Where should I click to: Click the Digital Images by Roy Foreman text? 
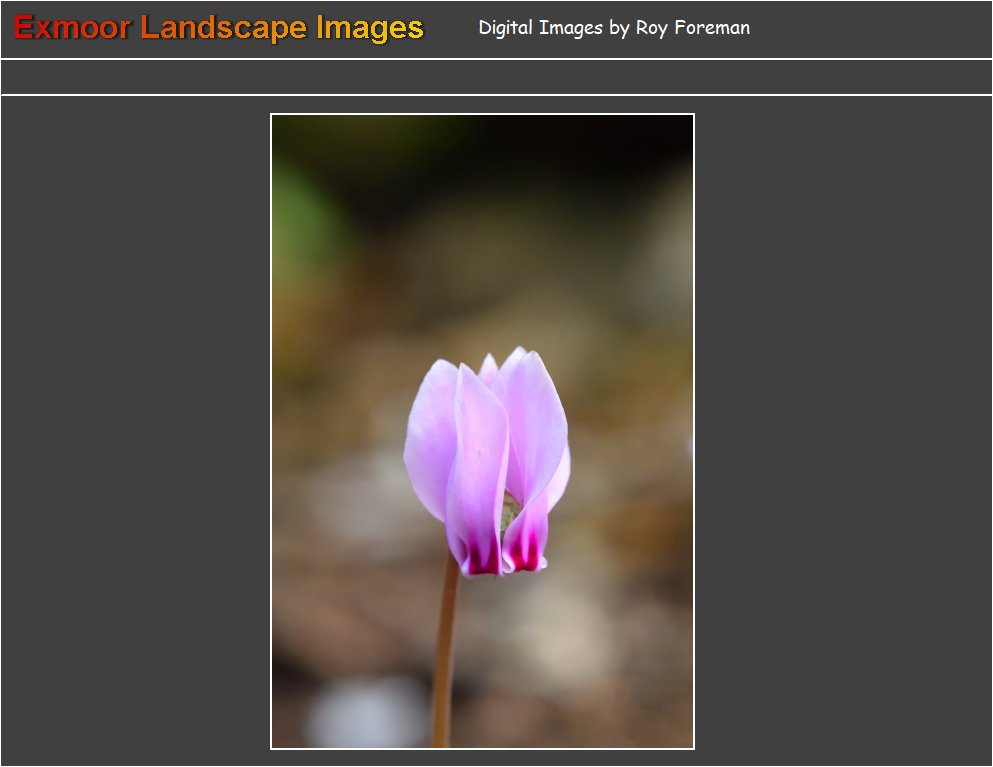tap(614, 28)
